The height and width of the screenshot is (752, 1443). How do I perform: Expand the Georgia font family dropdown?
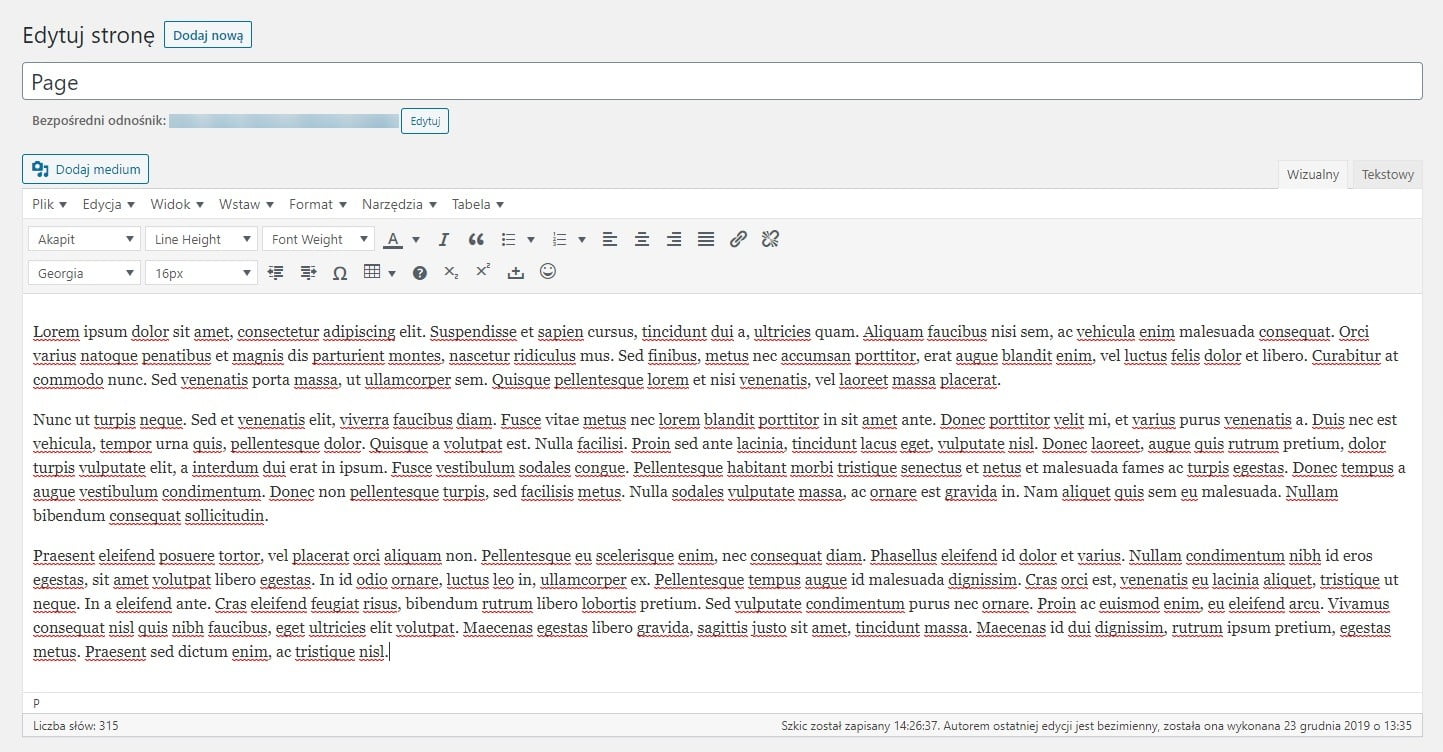click(x=84, y=273)
